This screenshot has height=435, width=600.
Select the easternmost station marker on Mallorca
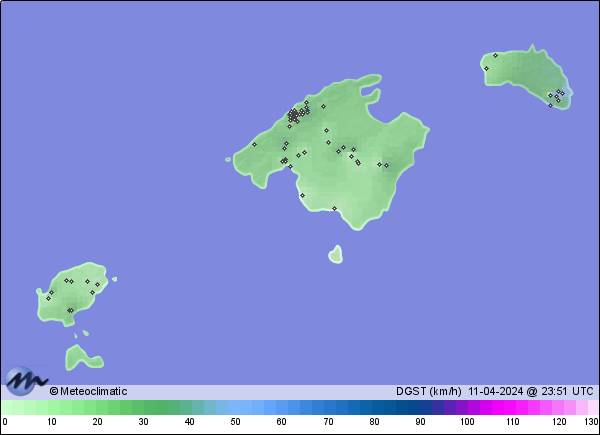[x=386, y=166]
